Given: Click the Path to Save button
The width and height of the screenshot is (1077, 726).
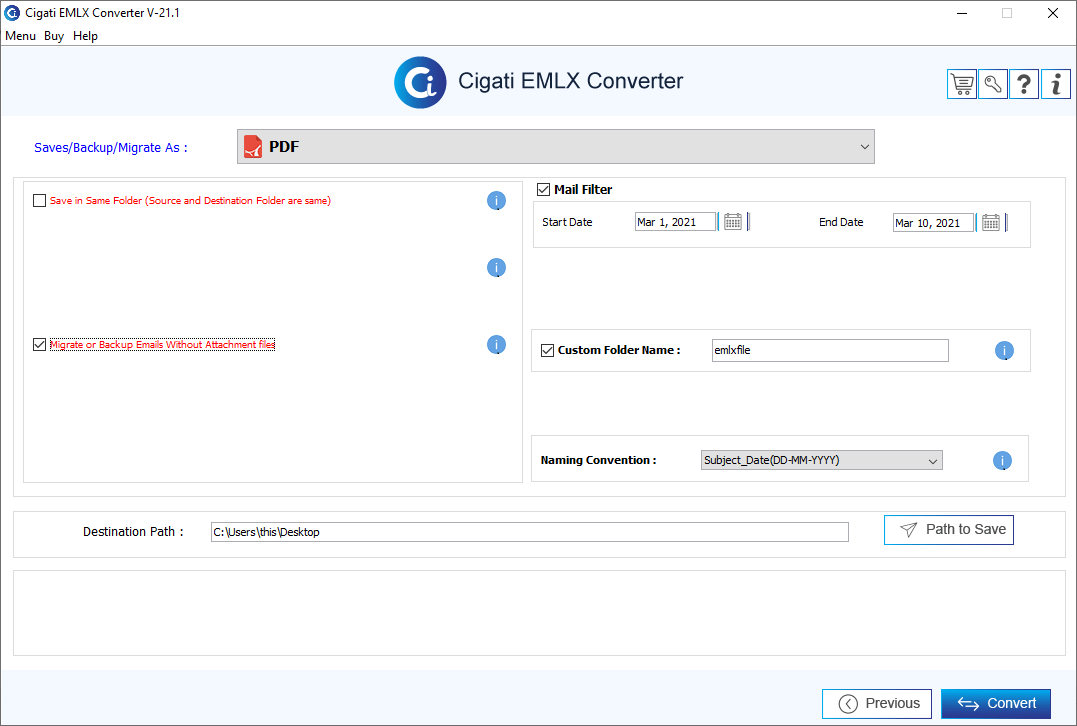Looking at the screenshot, I should coord(949,530).
